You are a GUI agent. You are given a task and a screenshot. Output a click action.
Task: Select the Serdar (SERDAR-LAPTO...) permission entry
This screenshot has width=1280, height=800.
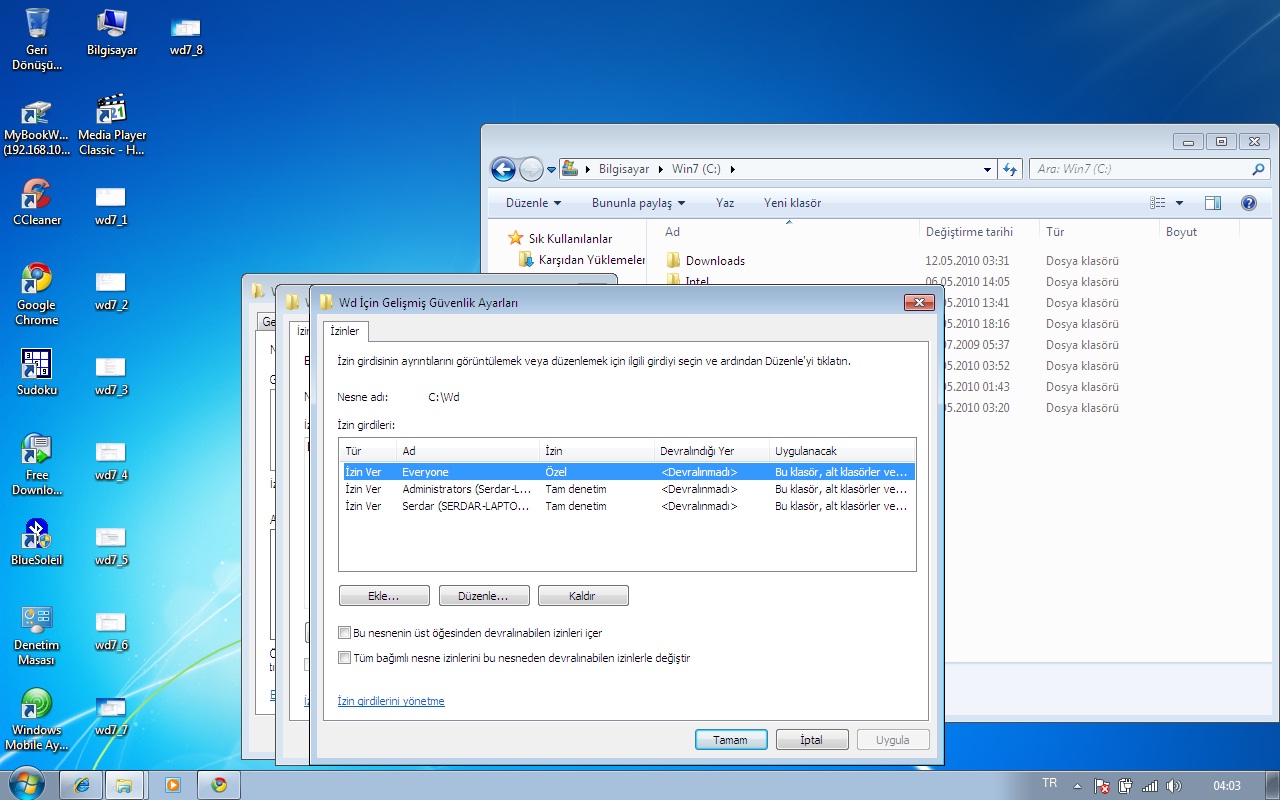[x=627, y=506]
